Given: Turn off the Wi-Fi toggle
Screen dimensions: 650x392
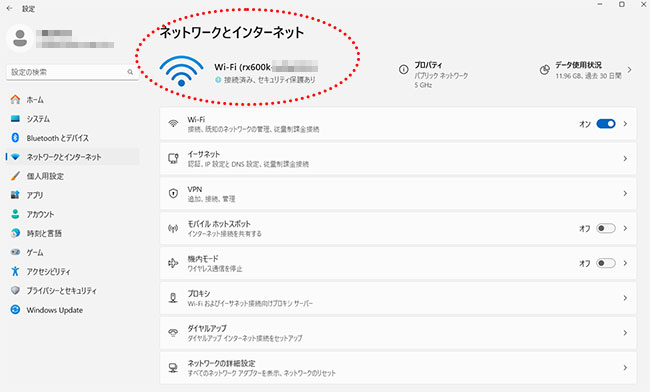Looking at the screenshot, I should click(606, 123).
